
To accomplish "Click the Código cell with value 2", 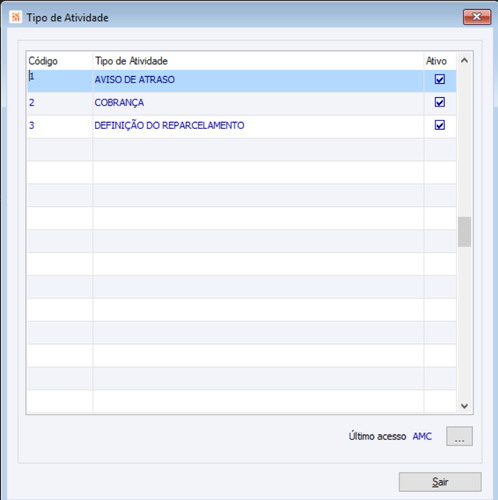I will tap(60, 103).
